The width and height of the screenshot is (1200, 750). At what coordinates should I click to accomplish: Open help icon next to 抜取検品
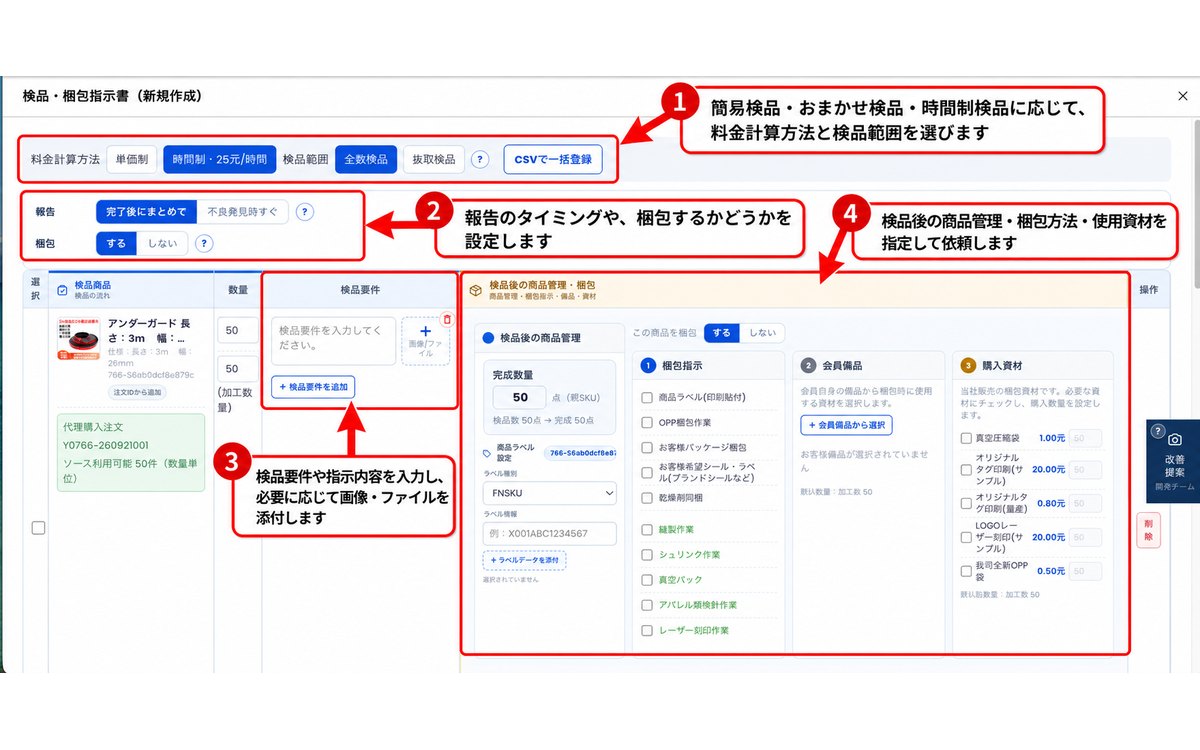click(x=480, y=159)
